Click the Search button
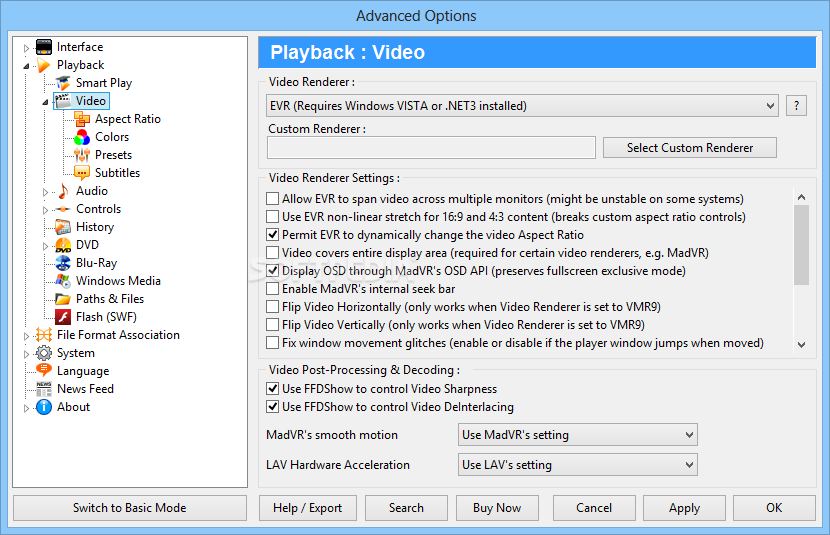830x535 pixels. pyautogui.click(x=407, y=508)
